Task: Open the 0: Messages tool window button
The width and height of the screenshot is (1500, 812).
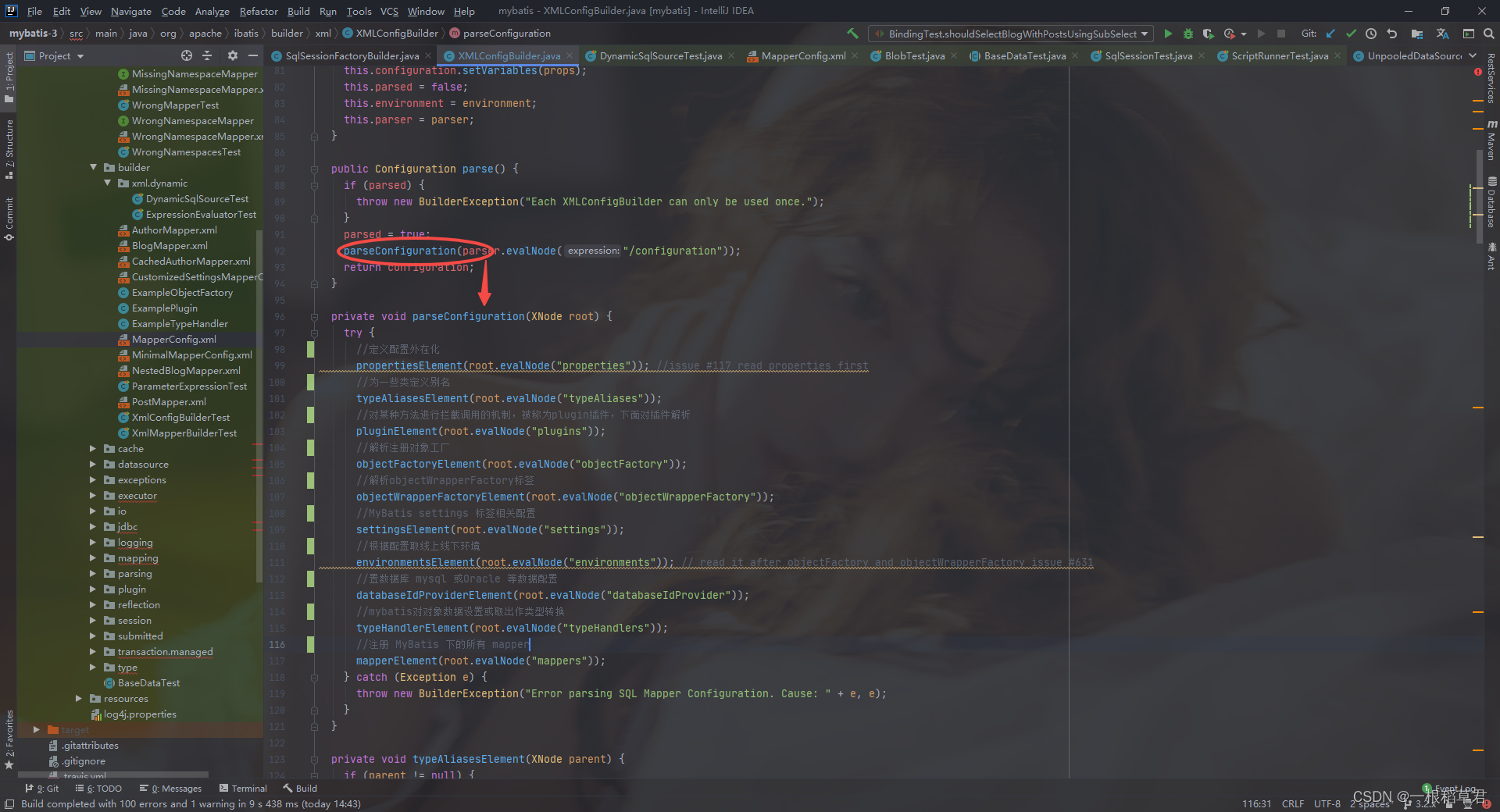Action: coord(170,789)
